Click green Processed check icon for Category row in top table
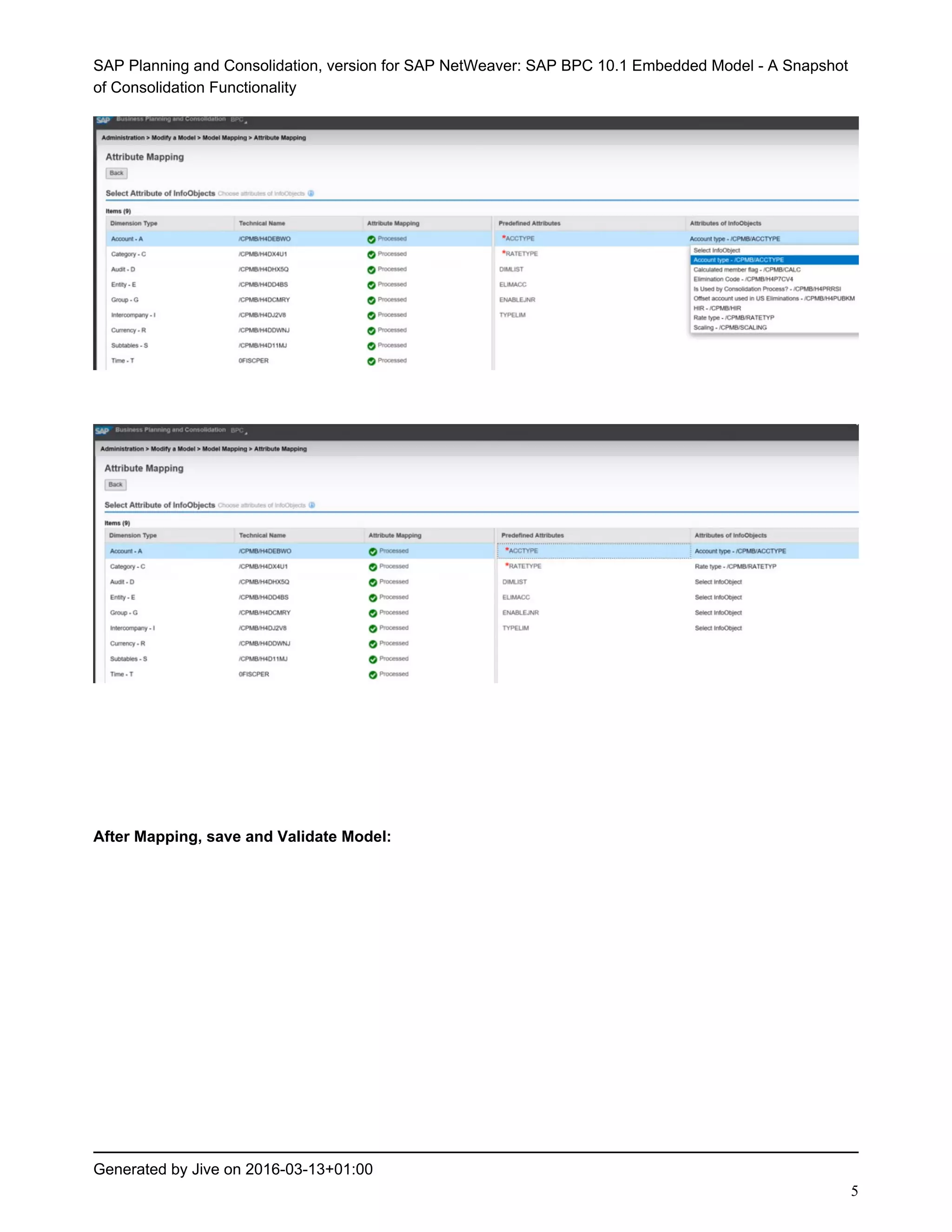952x1232 pixels. click(x=371, y=254)
